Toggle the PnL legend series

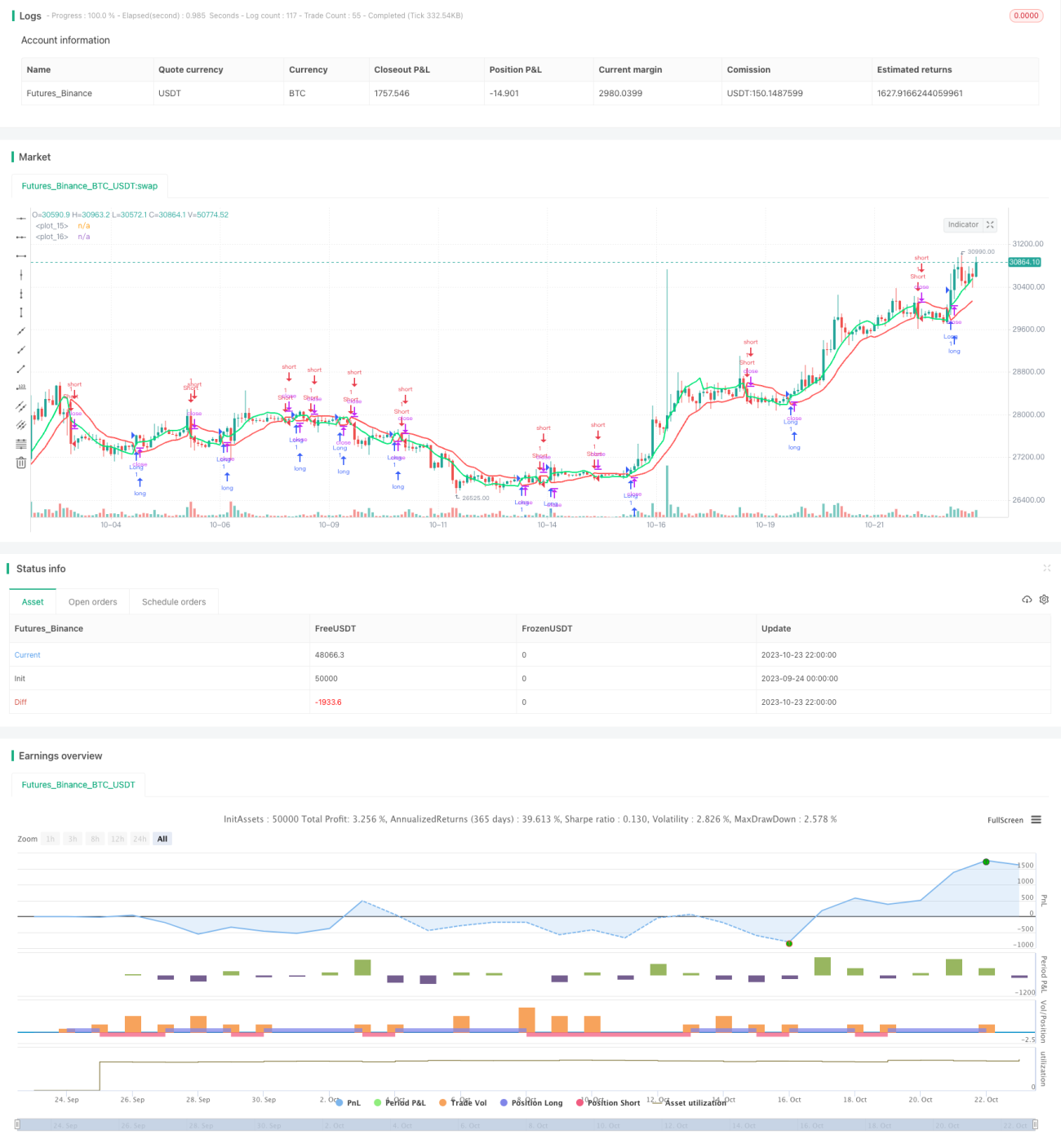coord(348,1102)
